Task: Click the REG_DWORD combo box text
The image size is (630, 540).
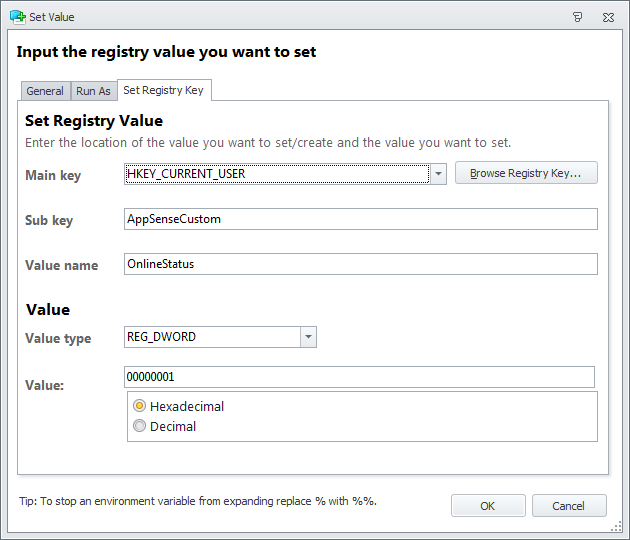Action: click(211, 337)
